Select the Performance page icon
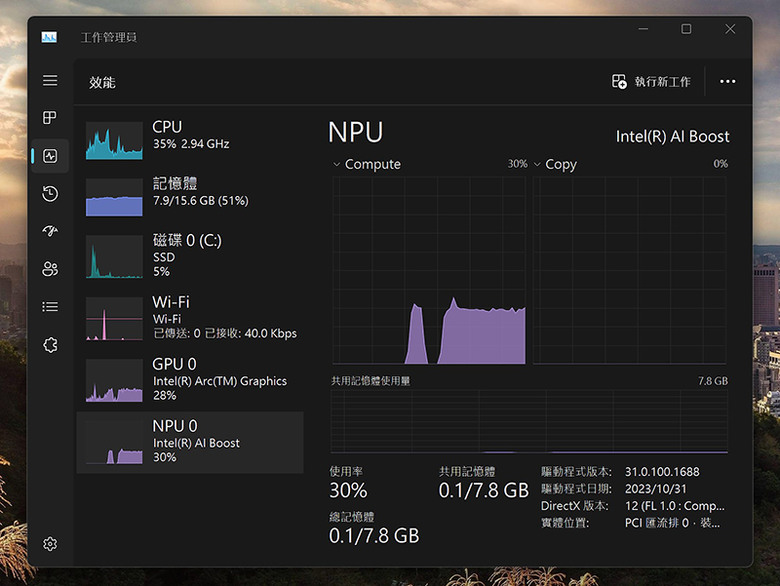 [x=50, y=156]
